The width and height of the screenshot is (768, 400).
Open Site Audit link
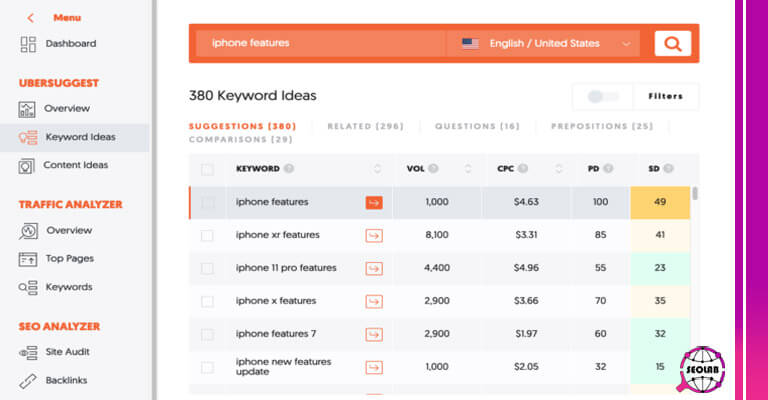point(68,352)
